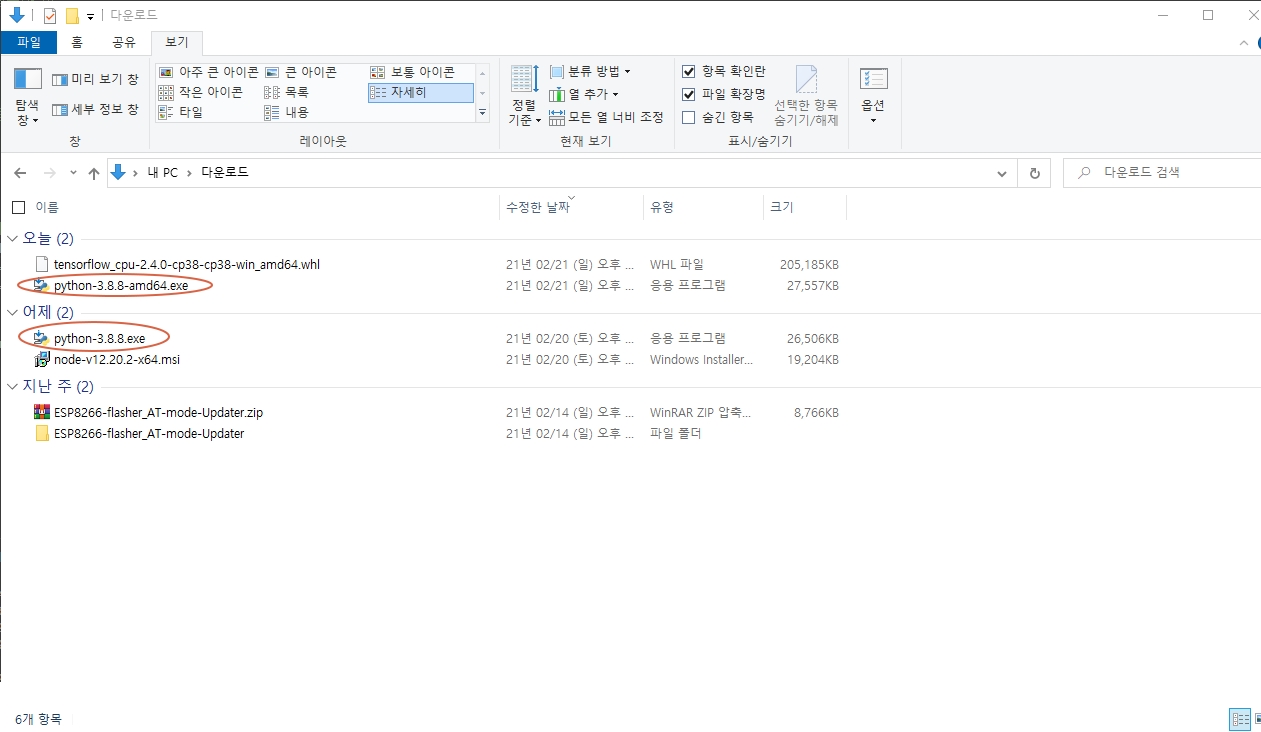This screenshot has height=732, width=1261.
Task: Select 큰 아이콘 layout
Action: [301, 72]
